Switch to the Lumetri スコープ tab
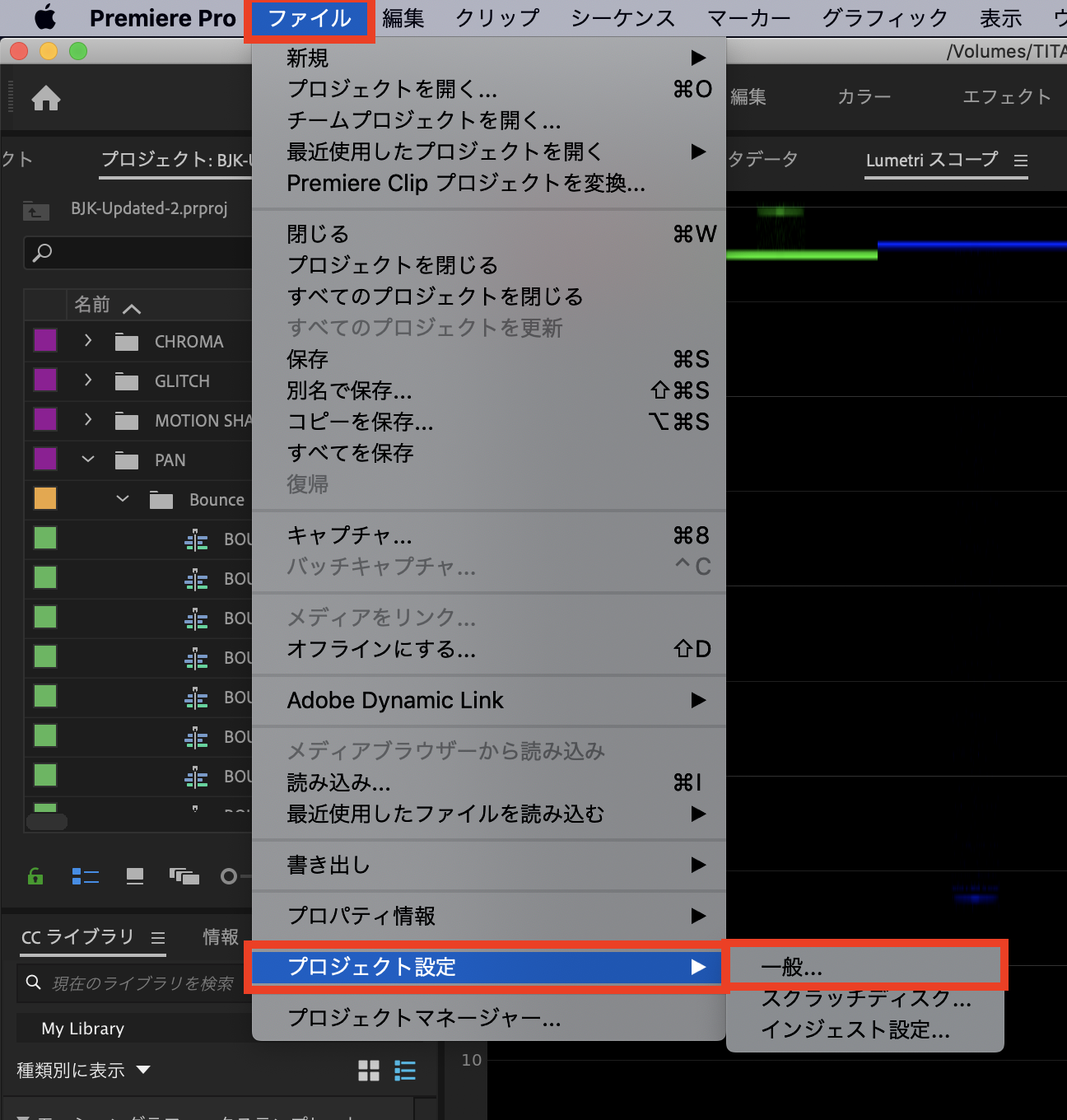 click(x=932, y=160)
